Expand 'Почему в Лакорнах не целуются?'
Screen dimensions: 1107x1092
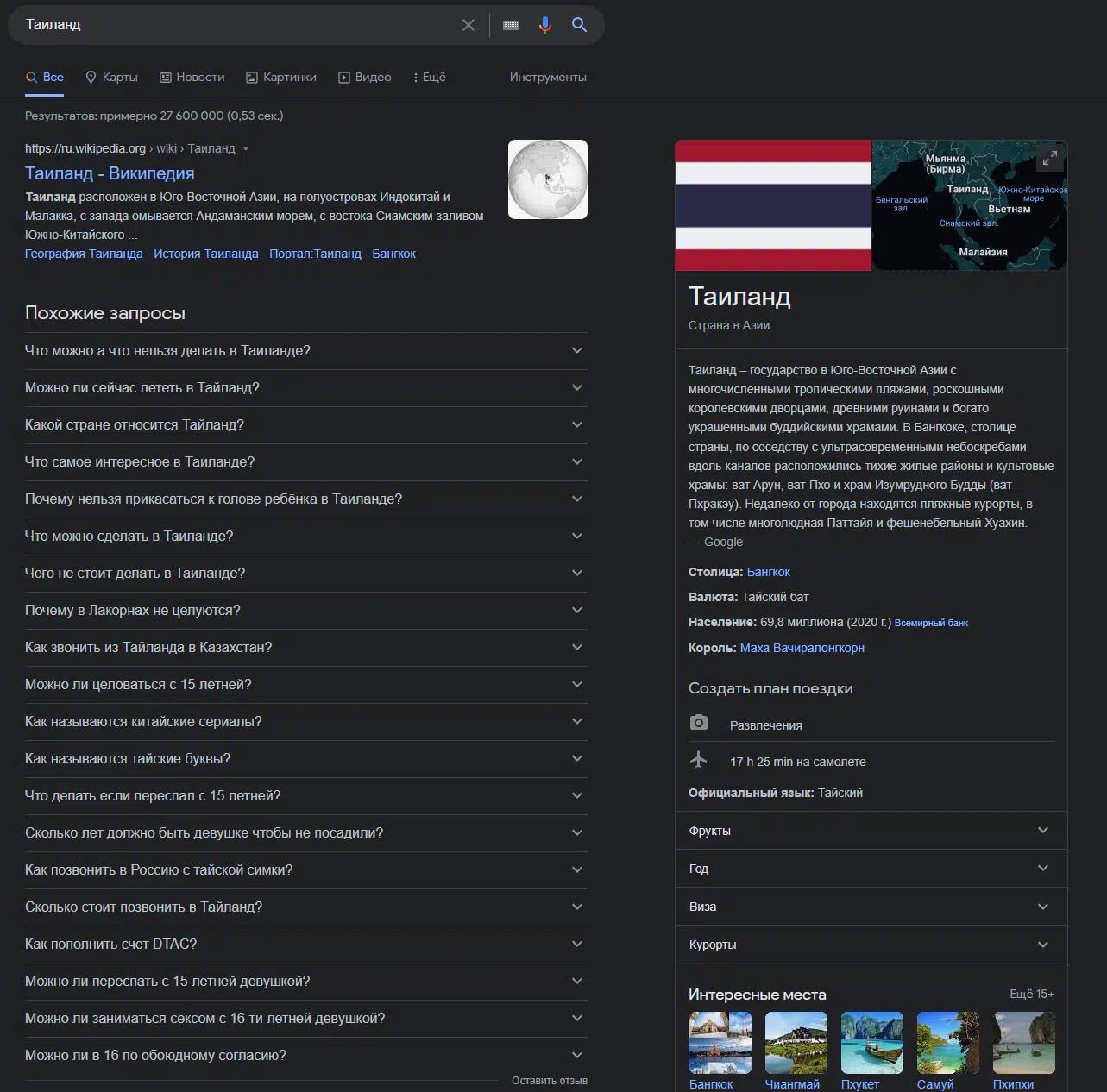coord(306,611)
